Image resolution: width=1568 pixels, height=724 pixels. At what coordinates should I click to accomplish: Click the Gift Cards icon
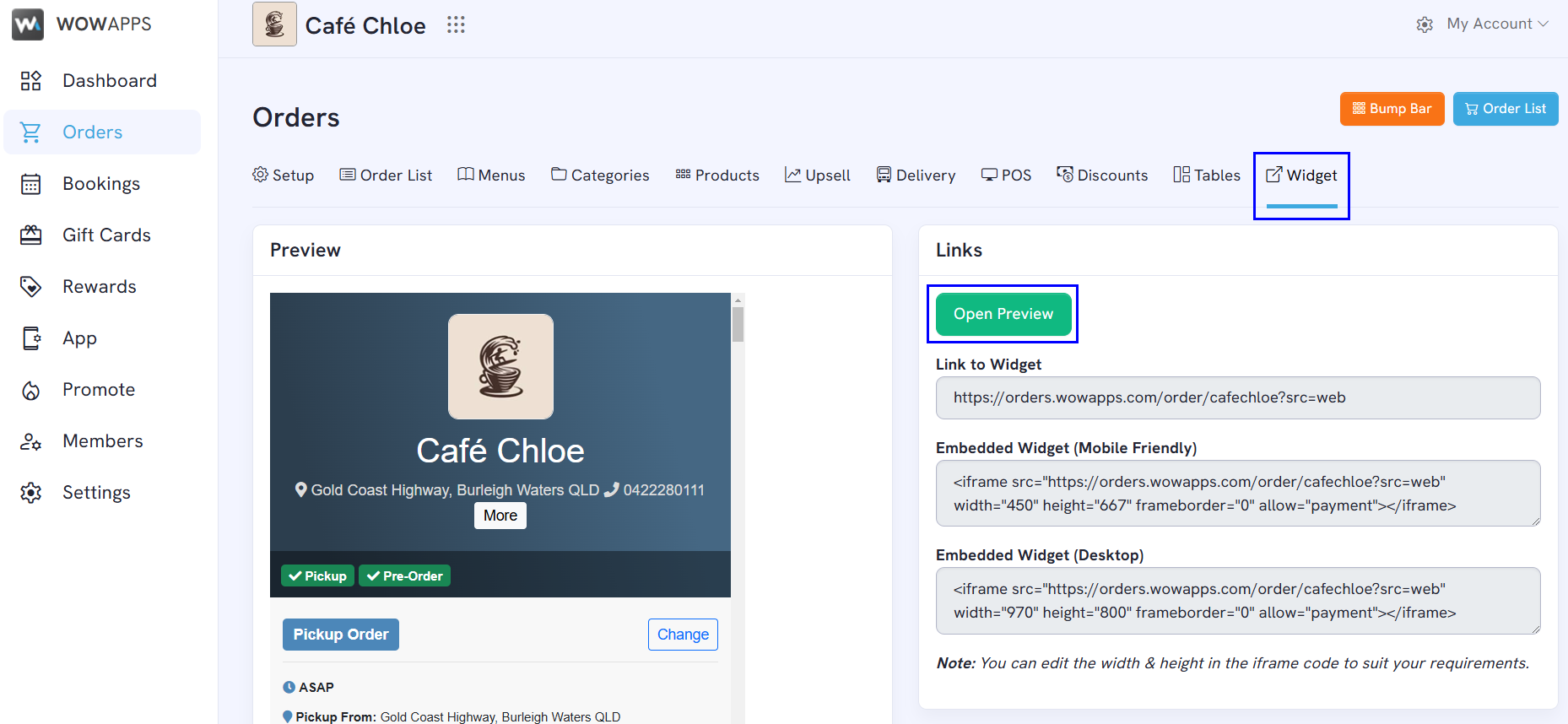point(30,235)
